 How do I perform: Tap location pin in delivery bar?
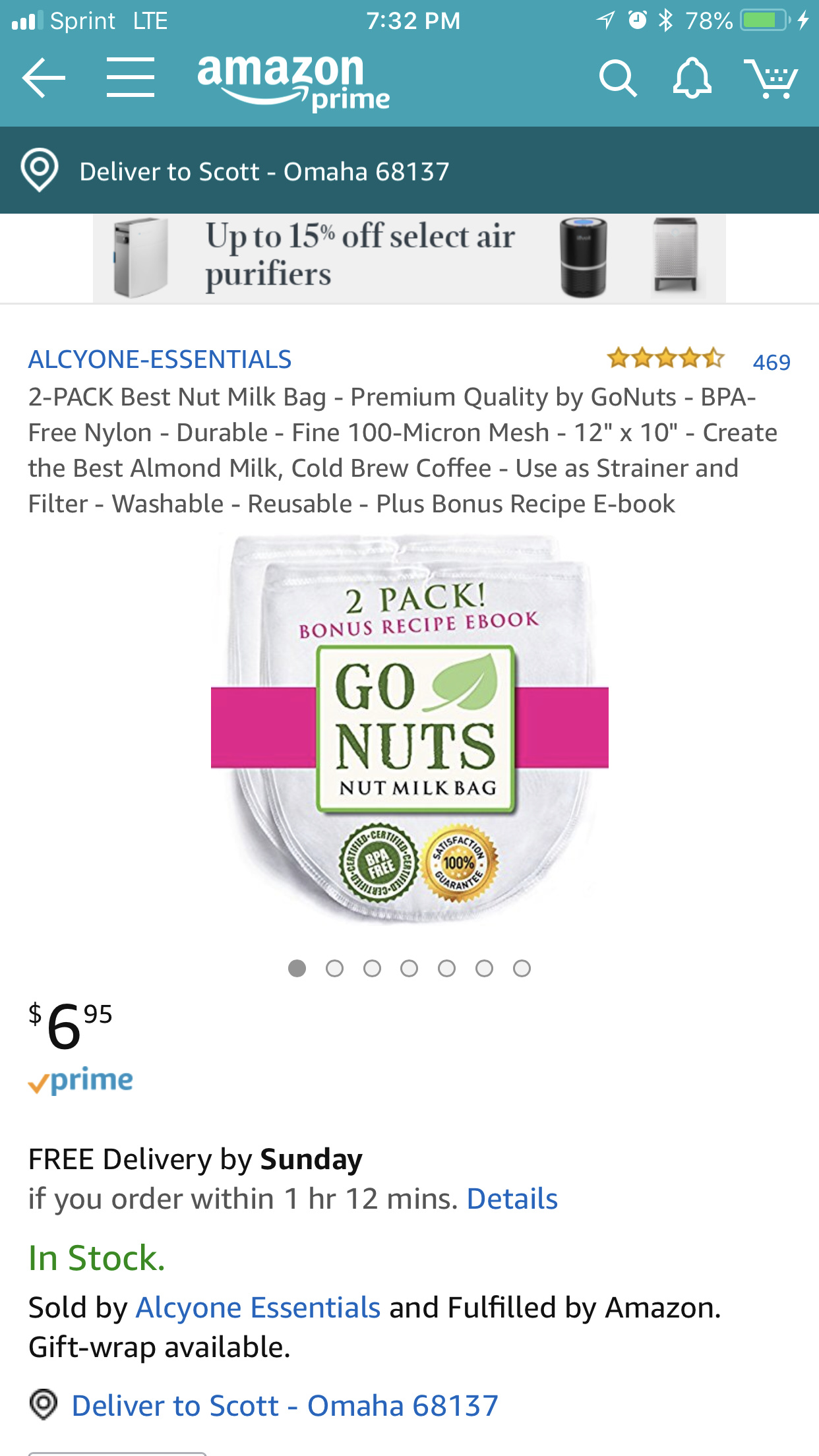[40, 170]
